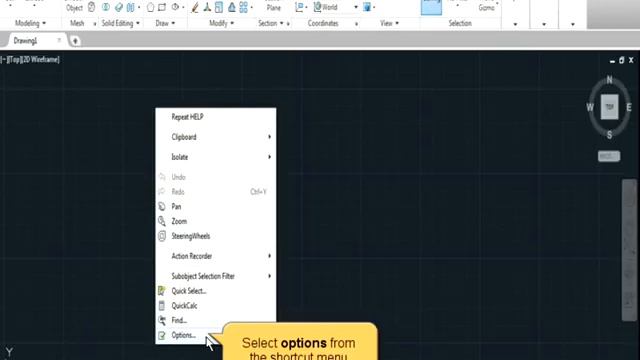This screenshot has width=640, height=360.
Task: Expand the Draw panel
Action: tap(165, 23)
